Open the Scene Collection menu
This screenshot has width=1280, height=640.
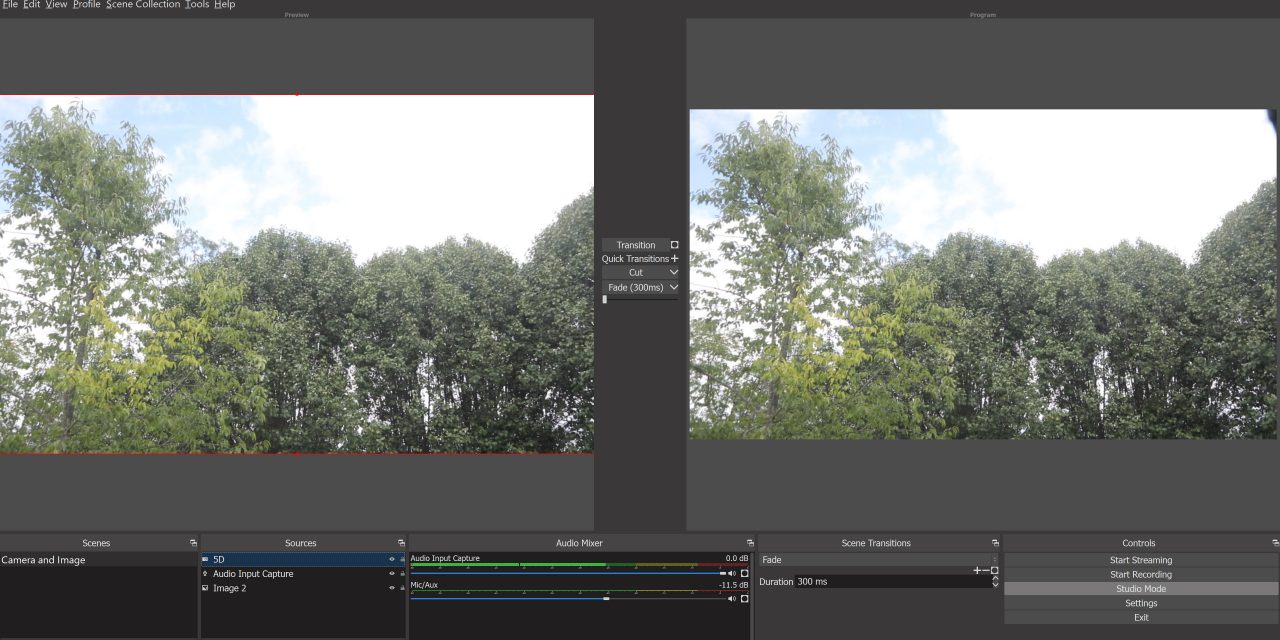coord(143,5)
